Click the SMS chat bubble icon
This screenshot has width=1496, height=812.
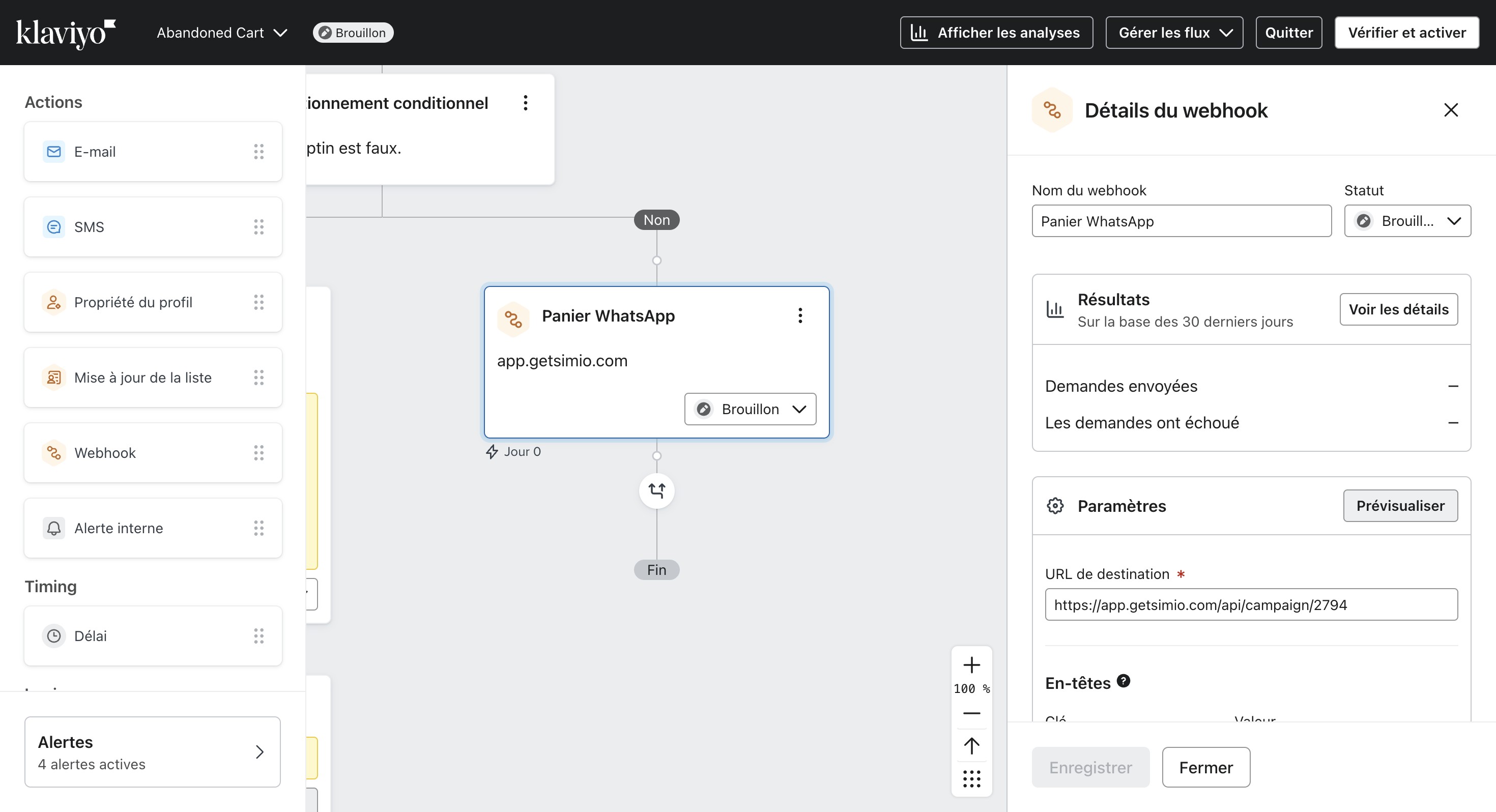pyautogui.click(x=53, y=227)
